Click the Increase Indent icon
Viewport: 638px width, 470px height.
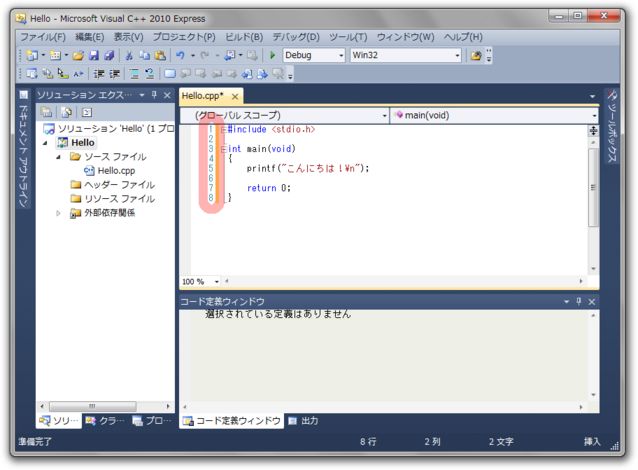click(x=115, y=74)
